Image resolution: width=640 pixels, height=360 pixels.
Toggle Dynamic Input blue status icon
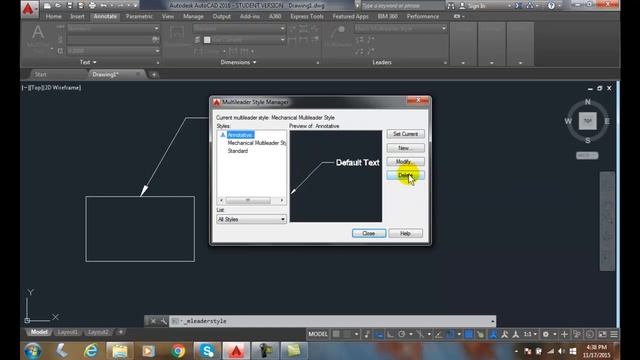click(379, 334)
